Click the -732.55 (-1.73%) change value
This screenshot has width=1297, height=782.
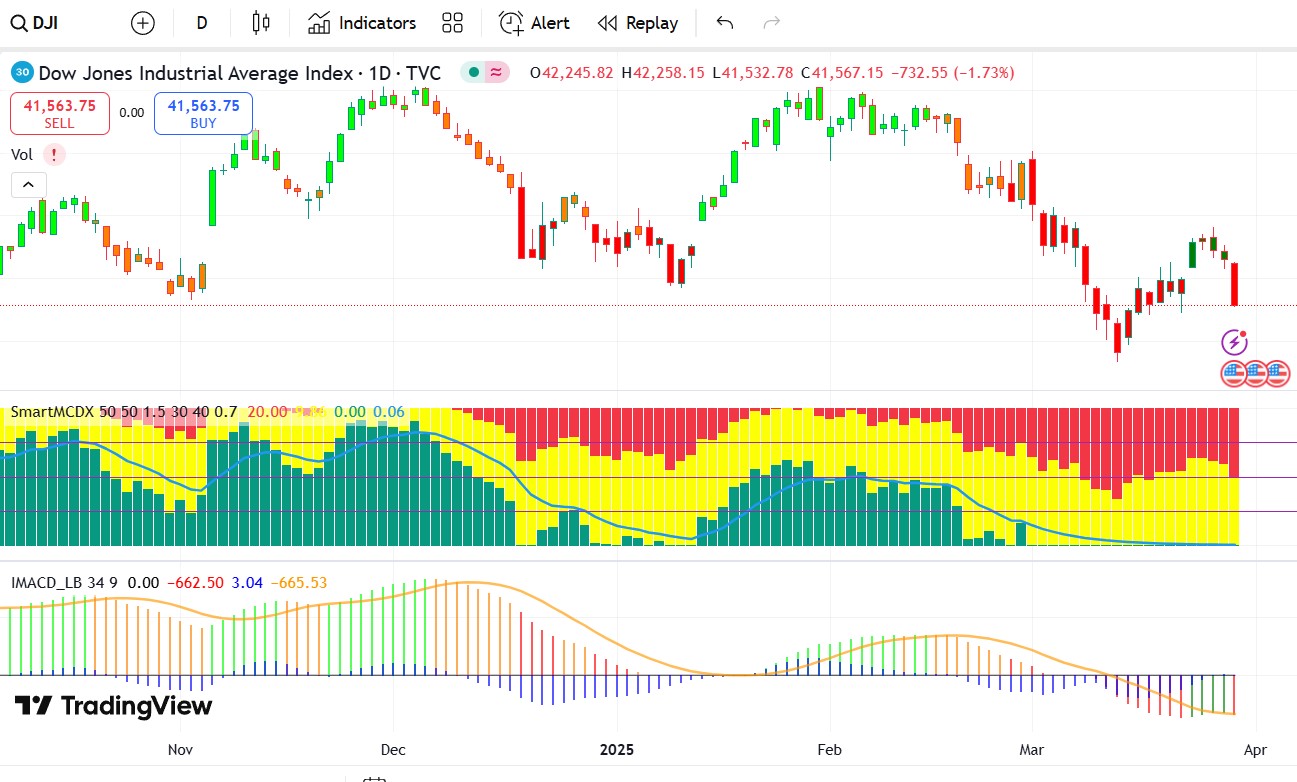click(x=953, y=73)
